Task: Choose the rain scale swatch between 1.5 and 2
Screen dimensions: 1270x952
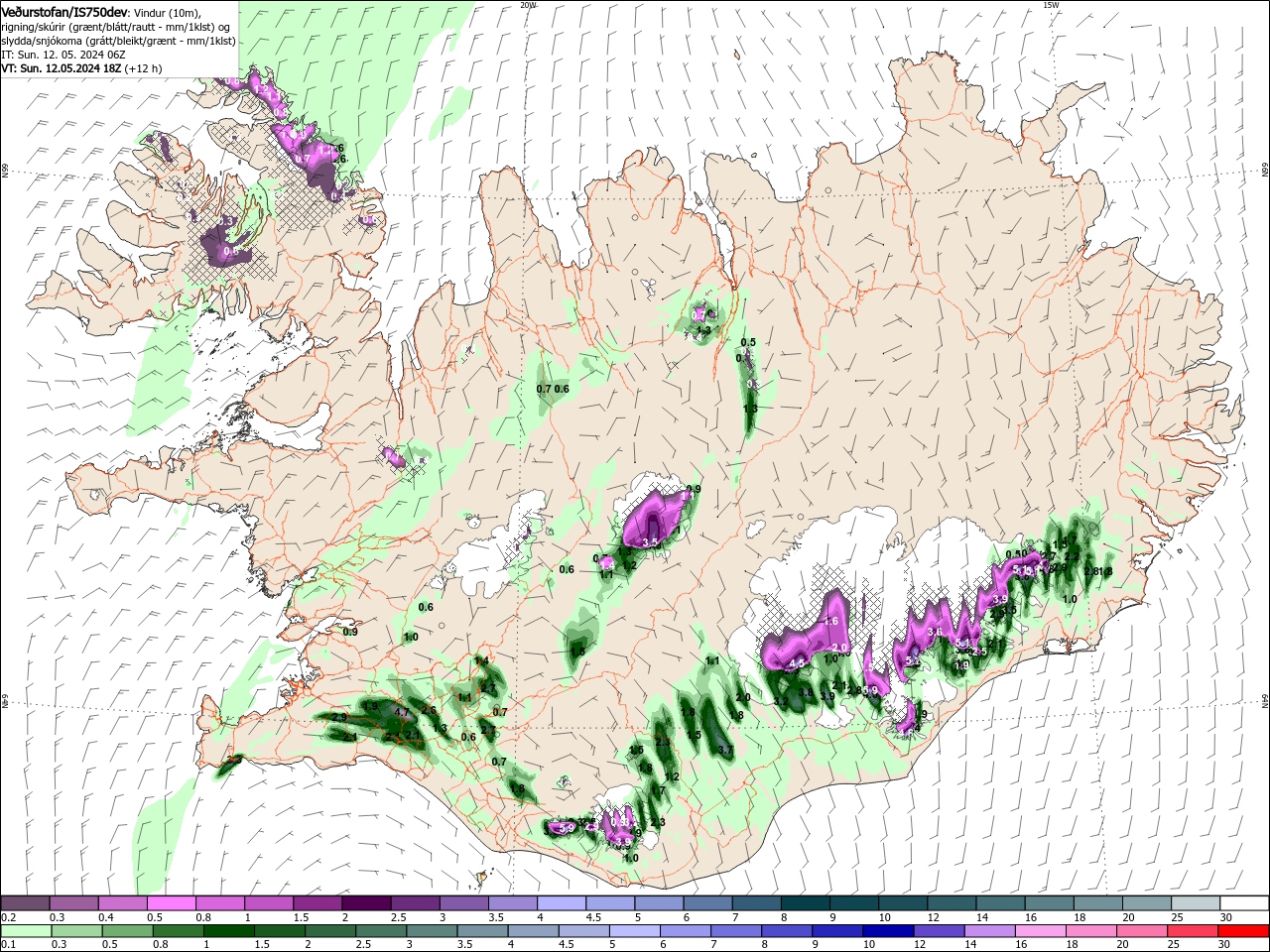Action: pyautogui.click(x=279, y=930)
